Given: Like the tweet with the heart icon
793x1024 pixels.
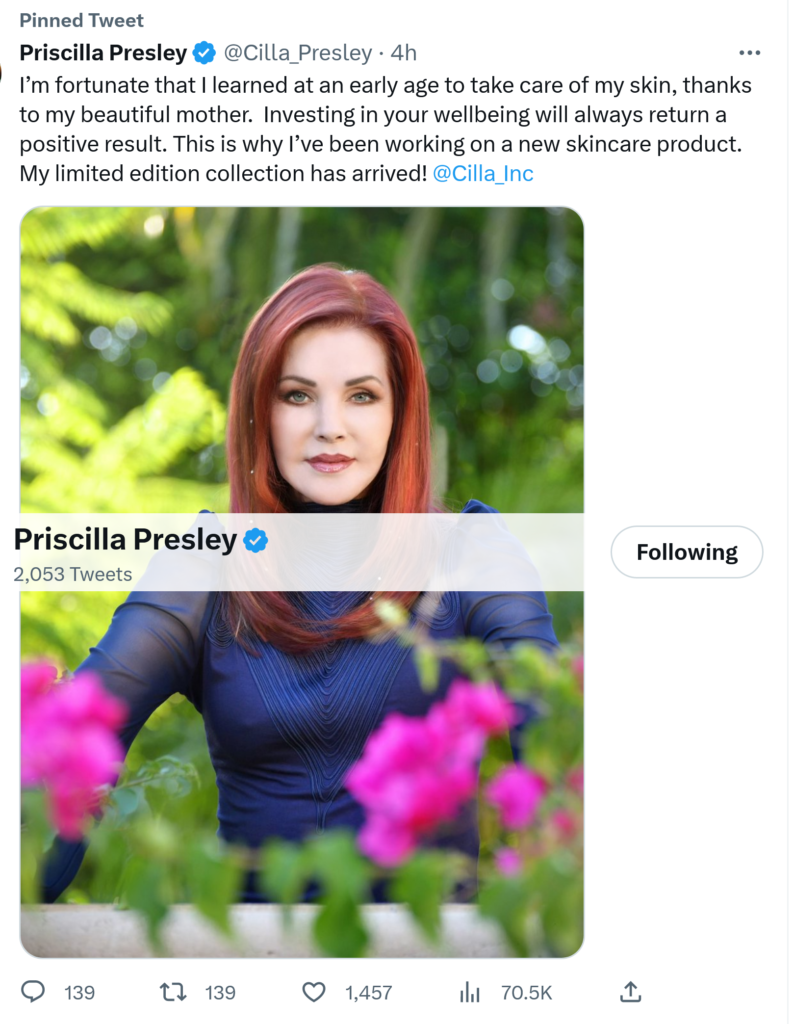Looking at the screenshot, I should click(x=314, y=992).
